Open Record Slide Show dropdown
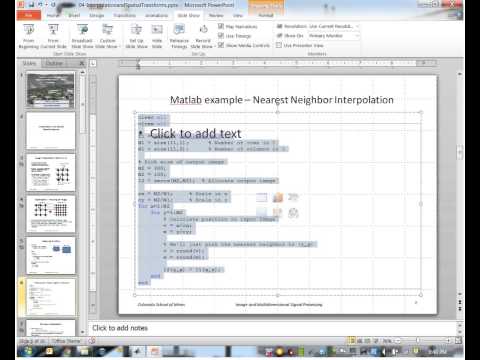This screenshot has width=480, height=360. (x=203, y=36)
